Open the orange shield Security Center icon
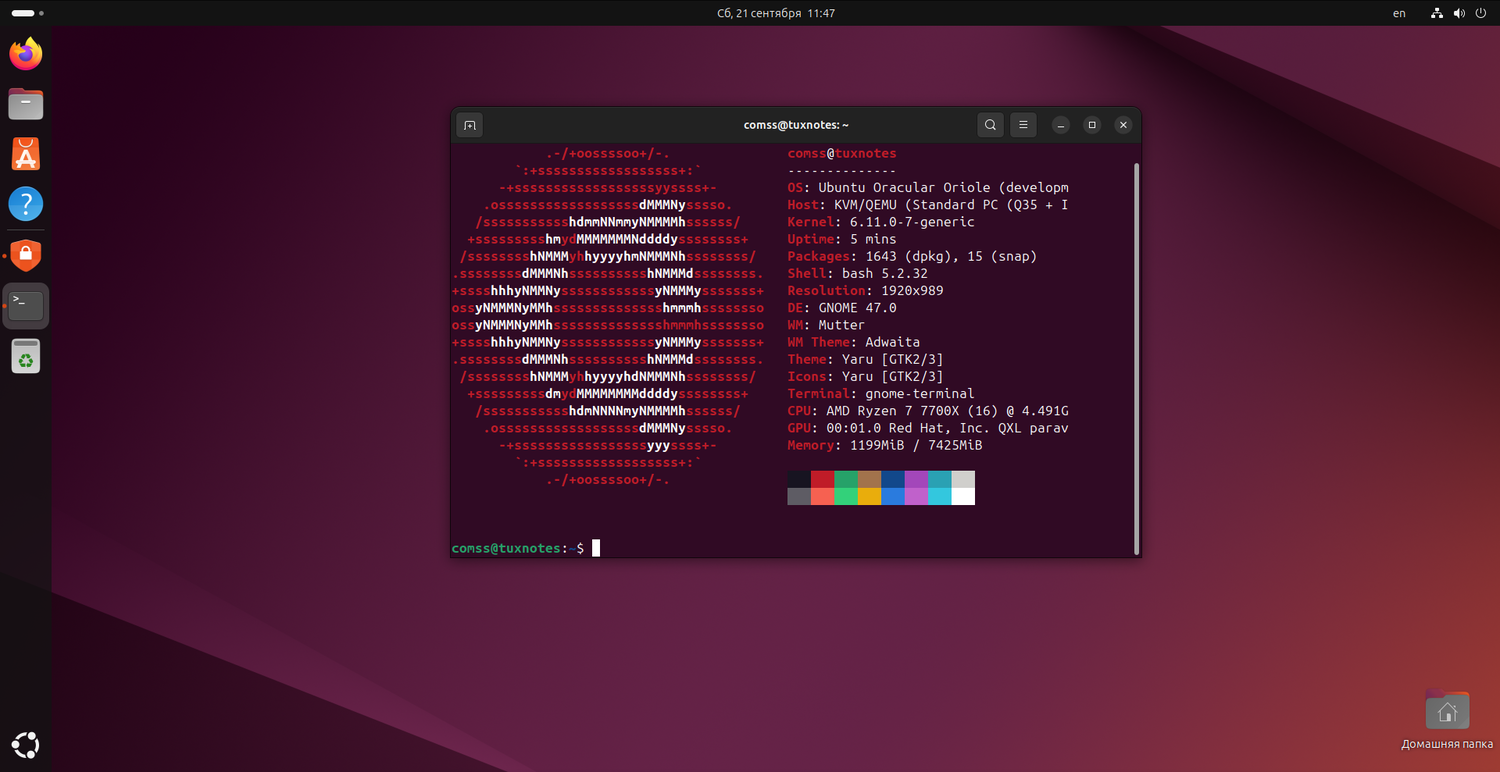Image resolution: width=1500 pixels, height=772 pixels. 26,255
